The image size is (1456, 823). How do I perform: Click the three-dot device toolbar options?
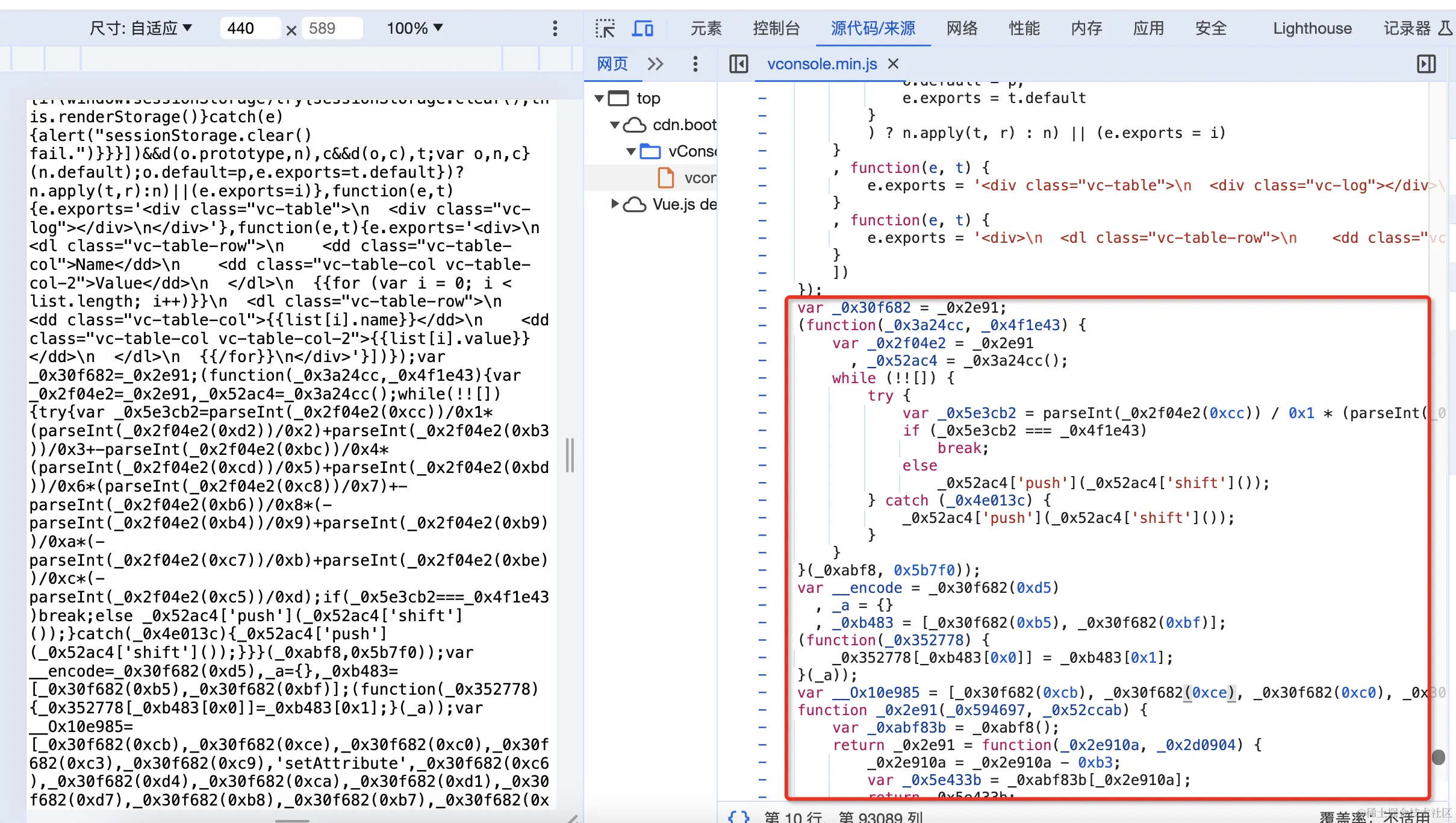[555, 28]
